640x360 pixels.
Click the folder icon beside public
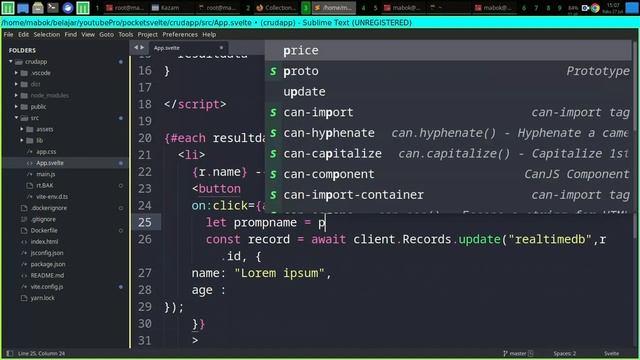(24, 107)
